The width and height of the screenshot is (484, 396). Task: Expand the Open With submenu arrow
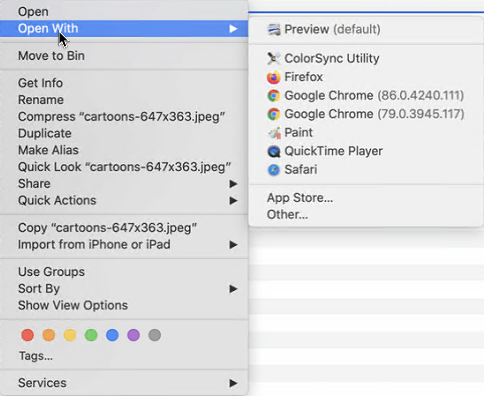pyautogui.click(x=233, y=29)
